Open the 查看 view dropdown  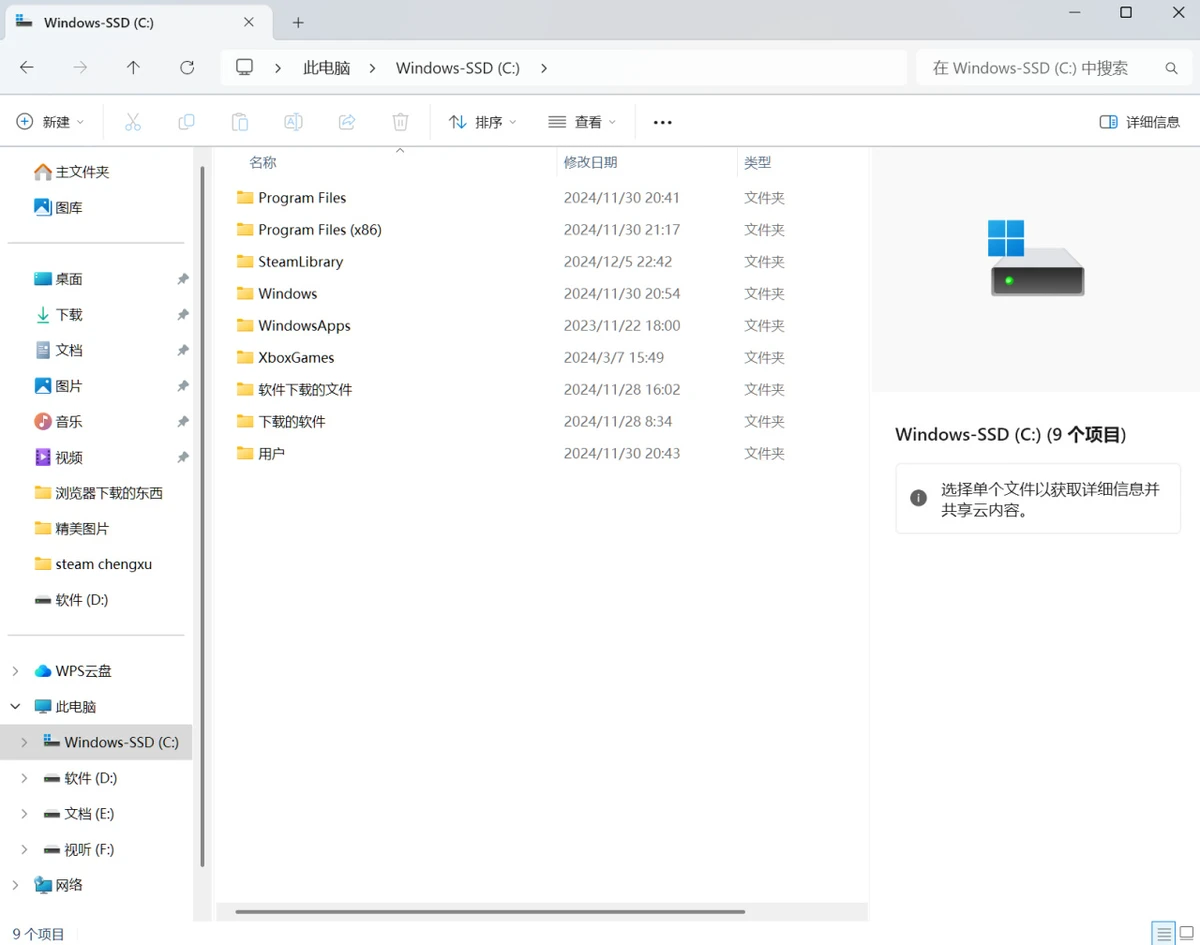point(583,122)
